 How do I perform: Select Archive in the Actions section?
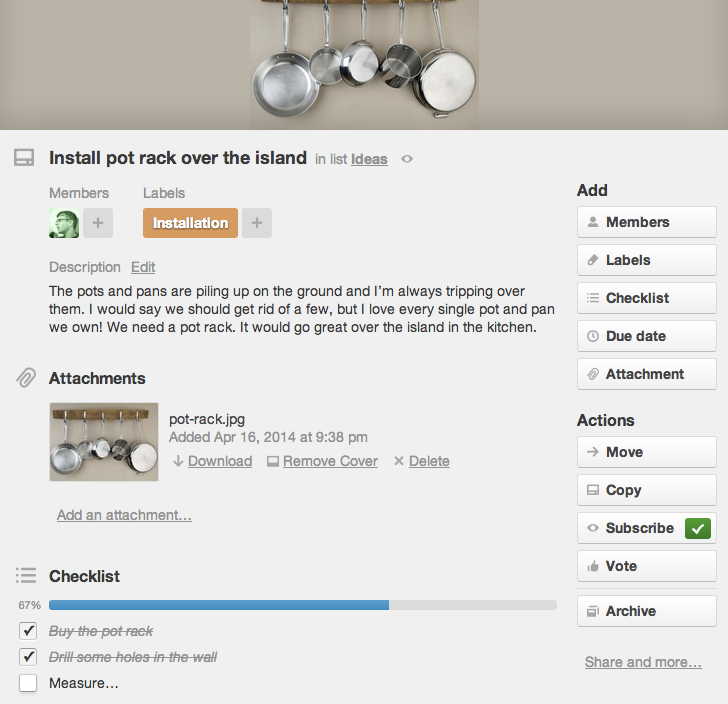[x=646, y=611]
